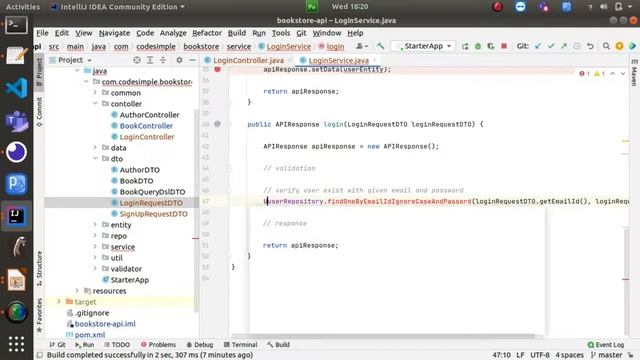Screen dimensions: 640x360
Task: Show Git history clock icon
Action: [577, 46]
